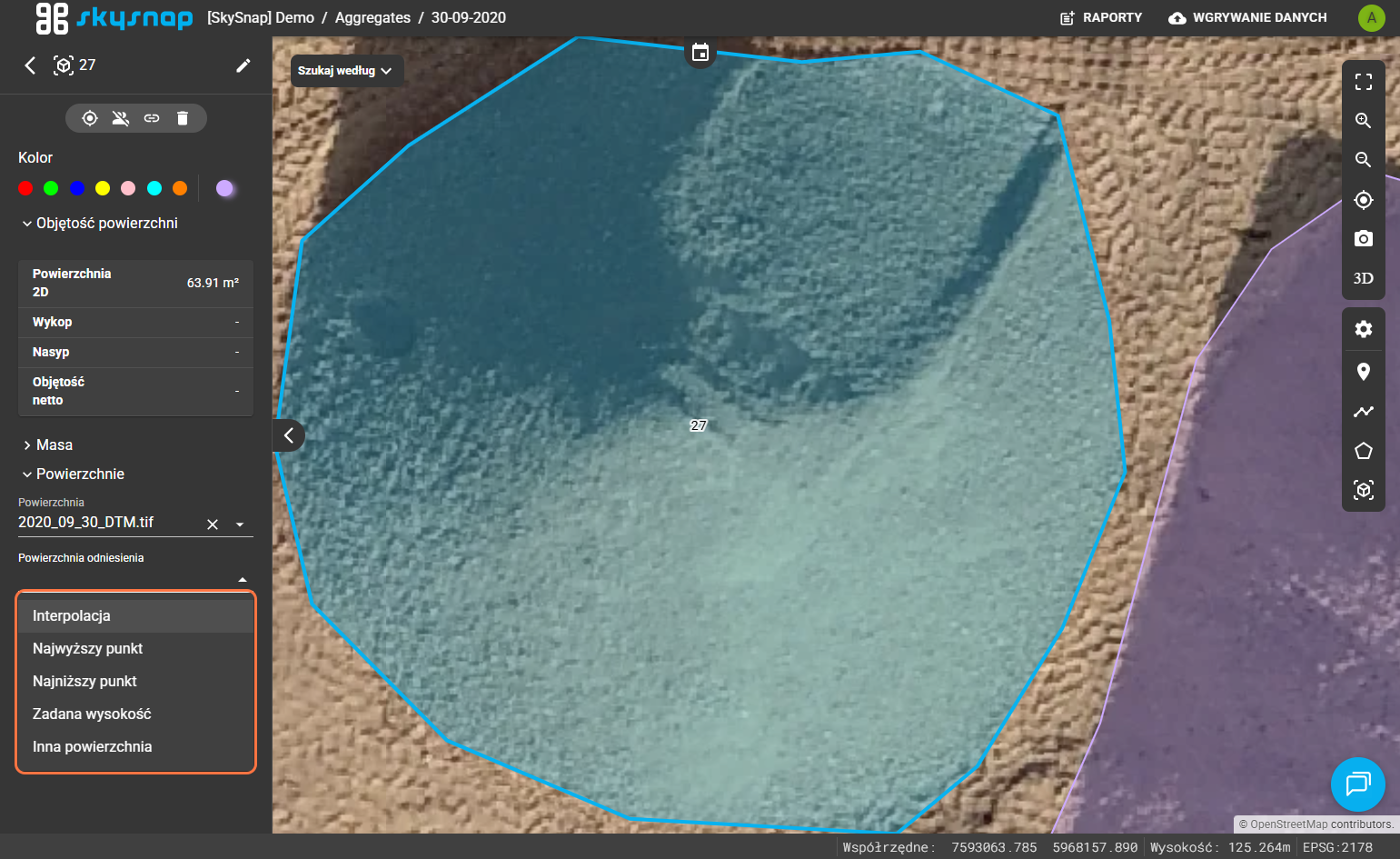Open the Szukaj według dropdown
The image size is (1400, 859).
(x=346, y=71)
